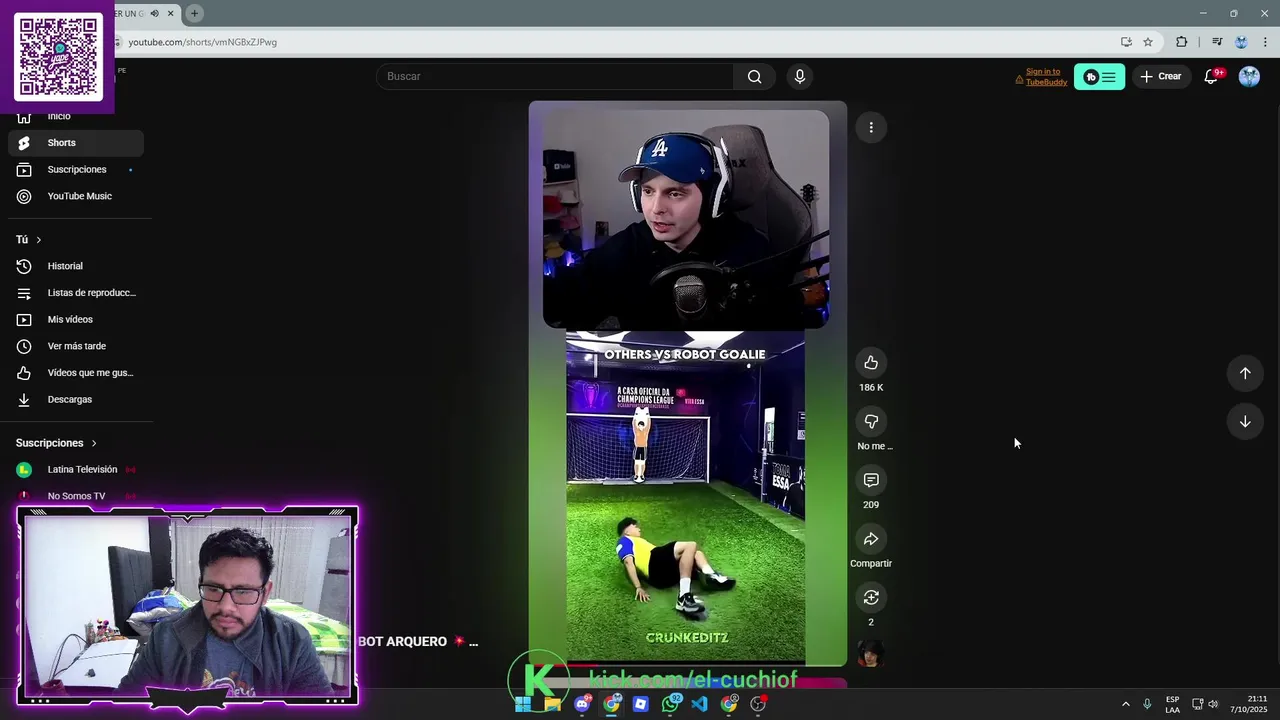Open Shorts in the sidebar
Viewport: 1280px width, 720px height.
click(76, 143)
